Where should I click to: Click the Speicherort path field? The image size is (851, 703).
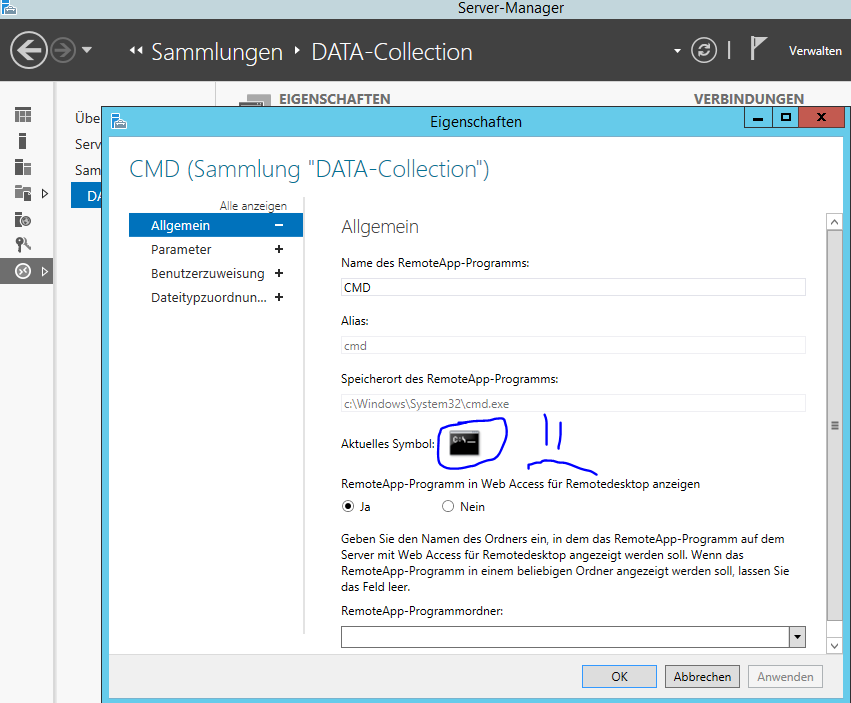tap(573, 403)
